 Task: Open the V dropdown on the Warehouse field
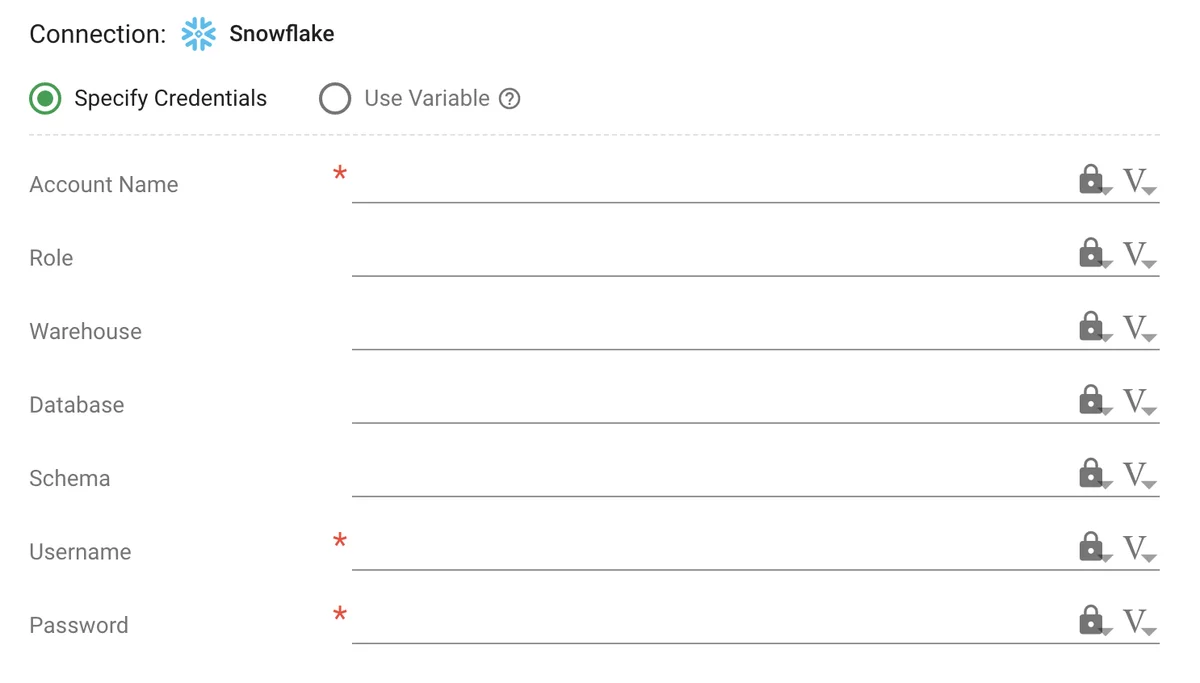1135,329
